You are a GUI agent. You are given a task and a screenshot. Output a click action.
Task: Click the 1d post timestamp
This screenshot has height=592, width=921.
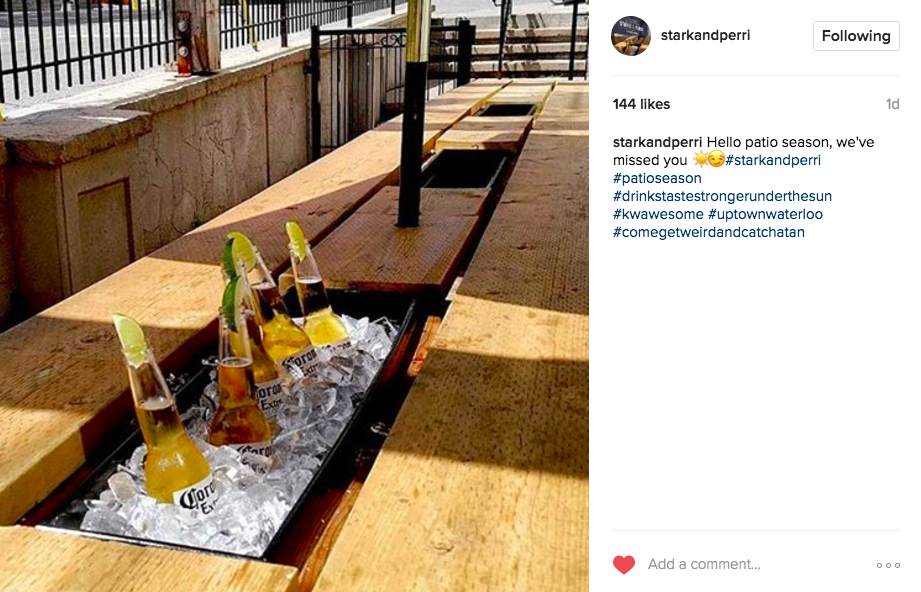click(x=892, y=104)
